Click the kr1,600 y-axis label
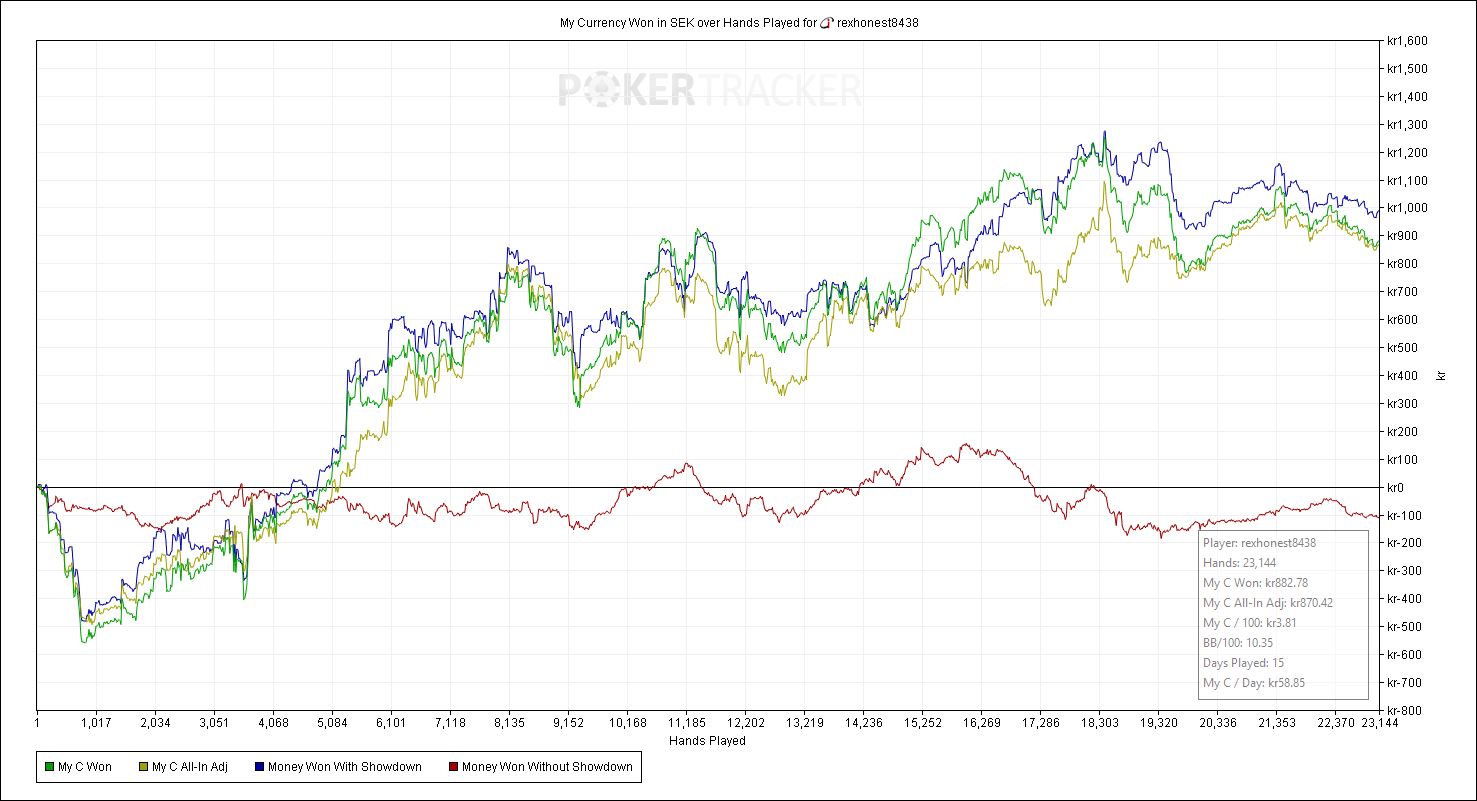 click(x=1406, y=41)
